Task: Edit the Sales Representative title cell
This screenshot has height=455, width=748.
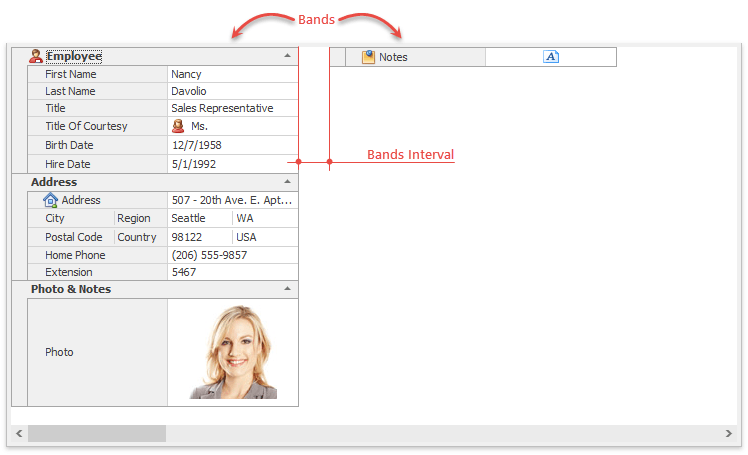Action: pos(233,108)
